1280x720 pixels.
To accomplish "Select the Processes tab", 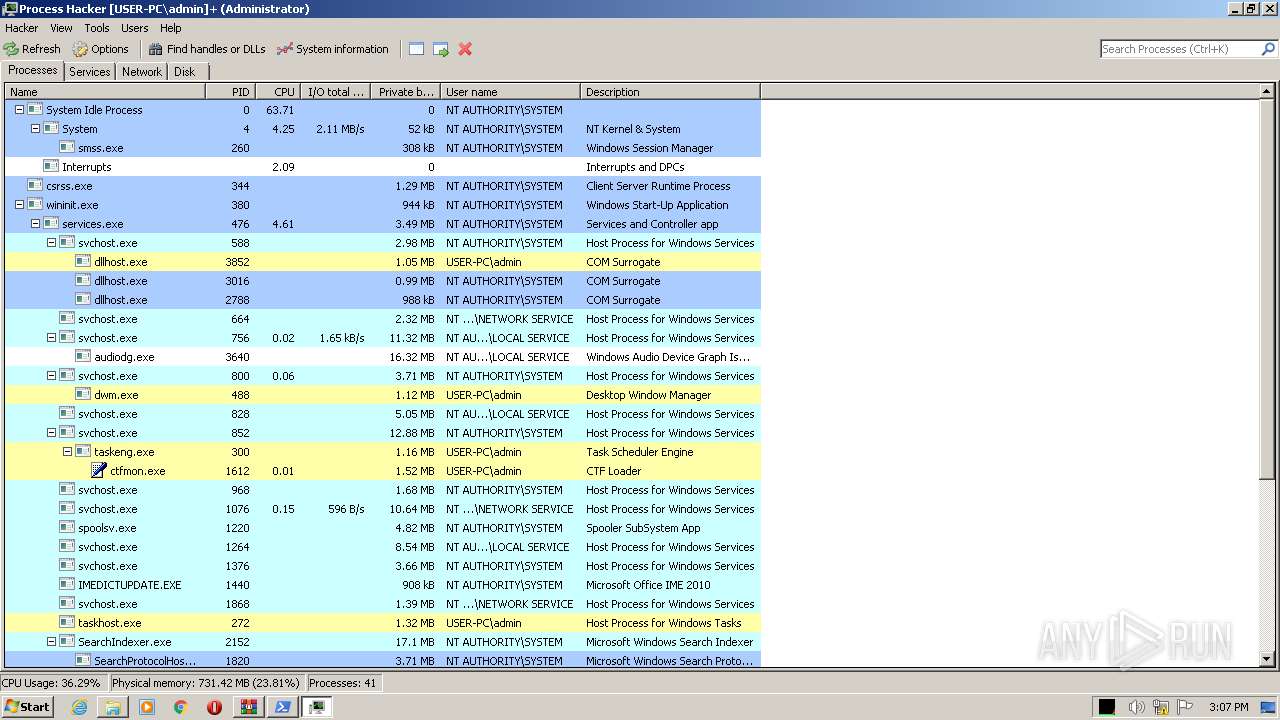I will (x=33, y=70).
